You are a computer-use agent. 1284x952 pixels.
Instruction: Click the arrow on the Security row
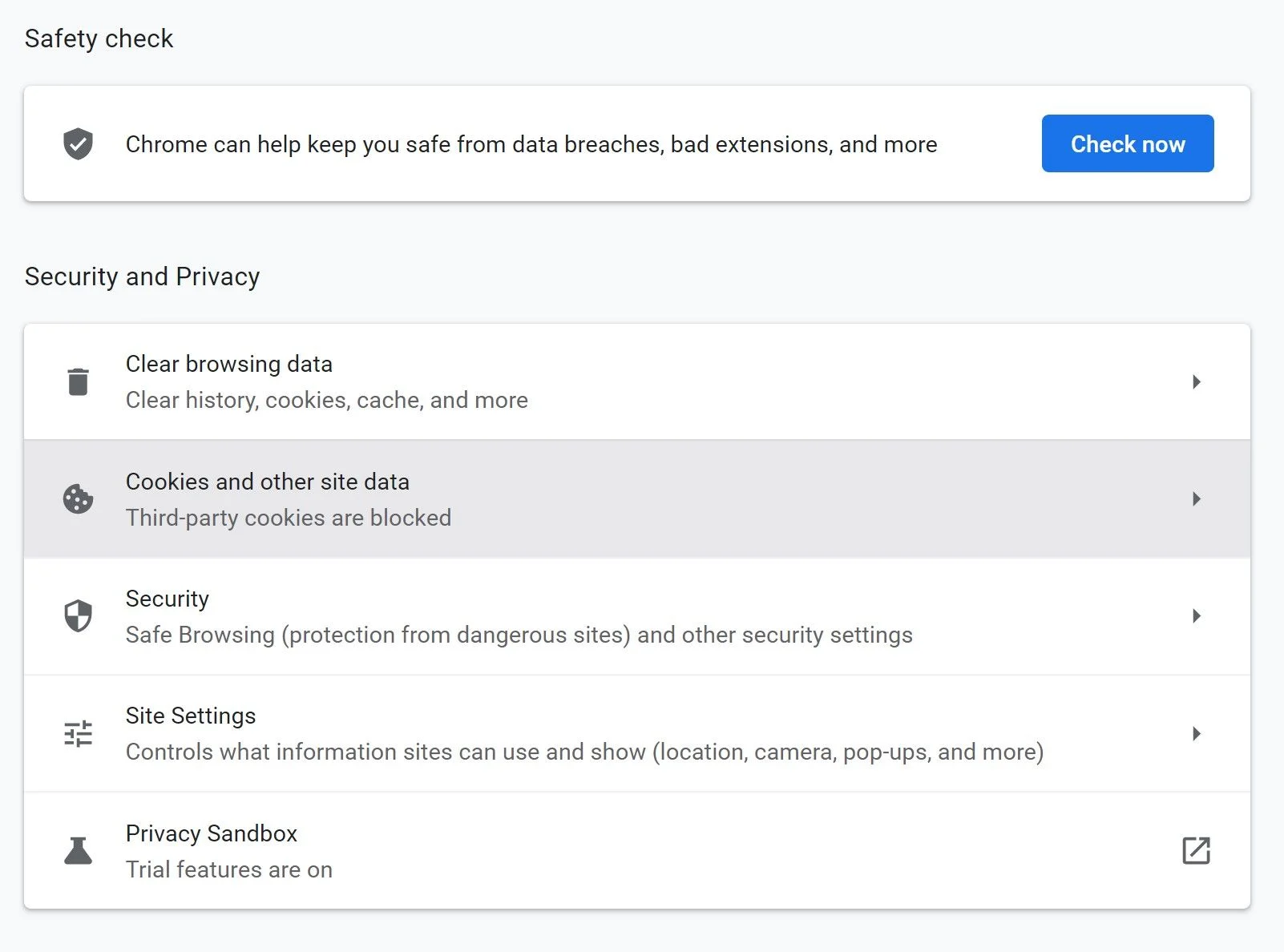coord(1196,615)
